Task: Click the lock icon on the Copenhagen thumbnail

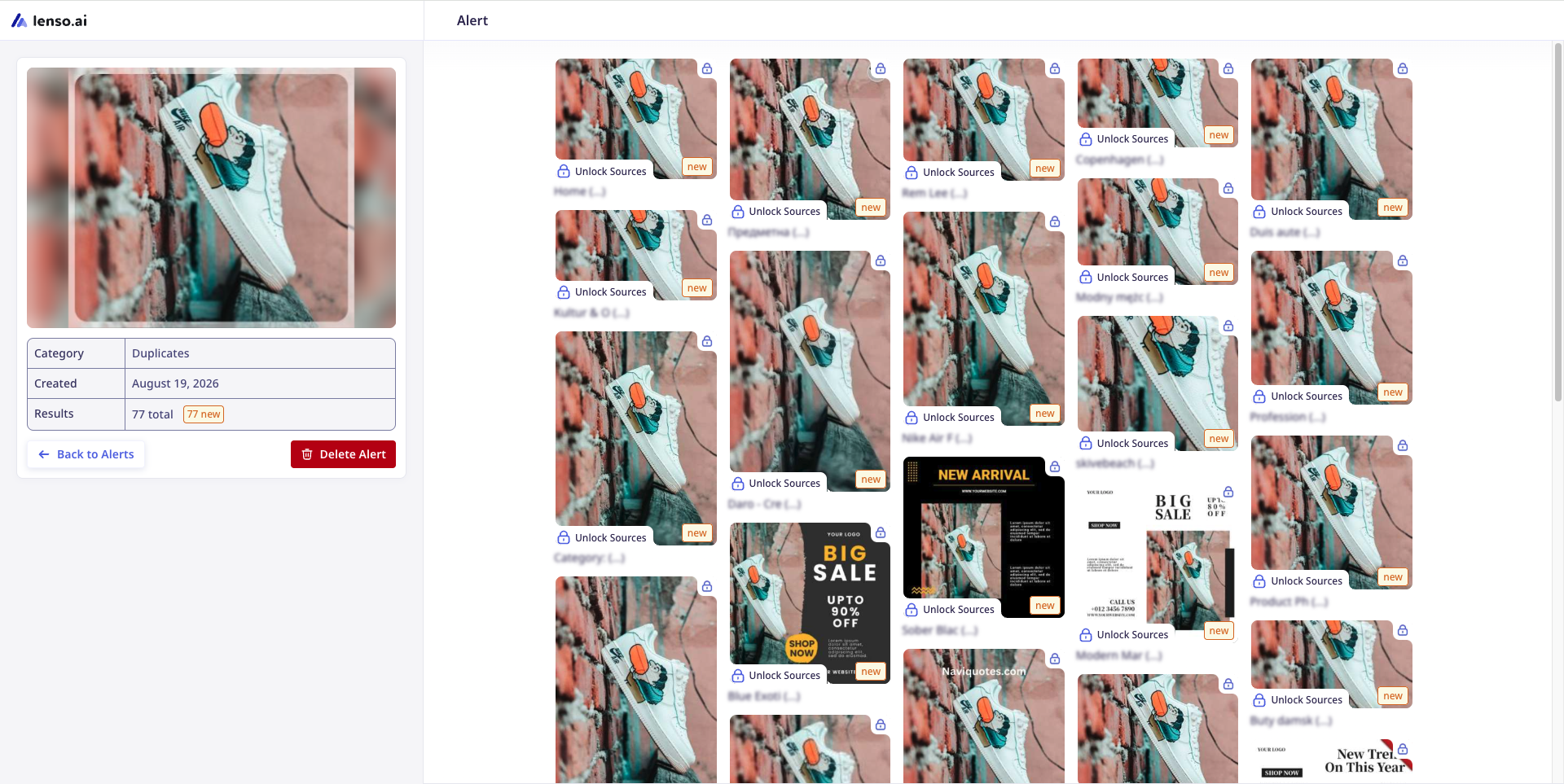Action: 1228,68
